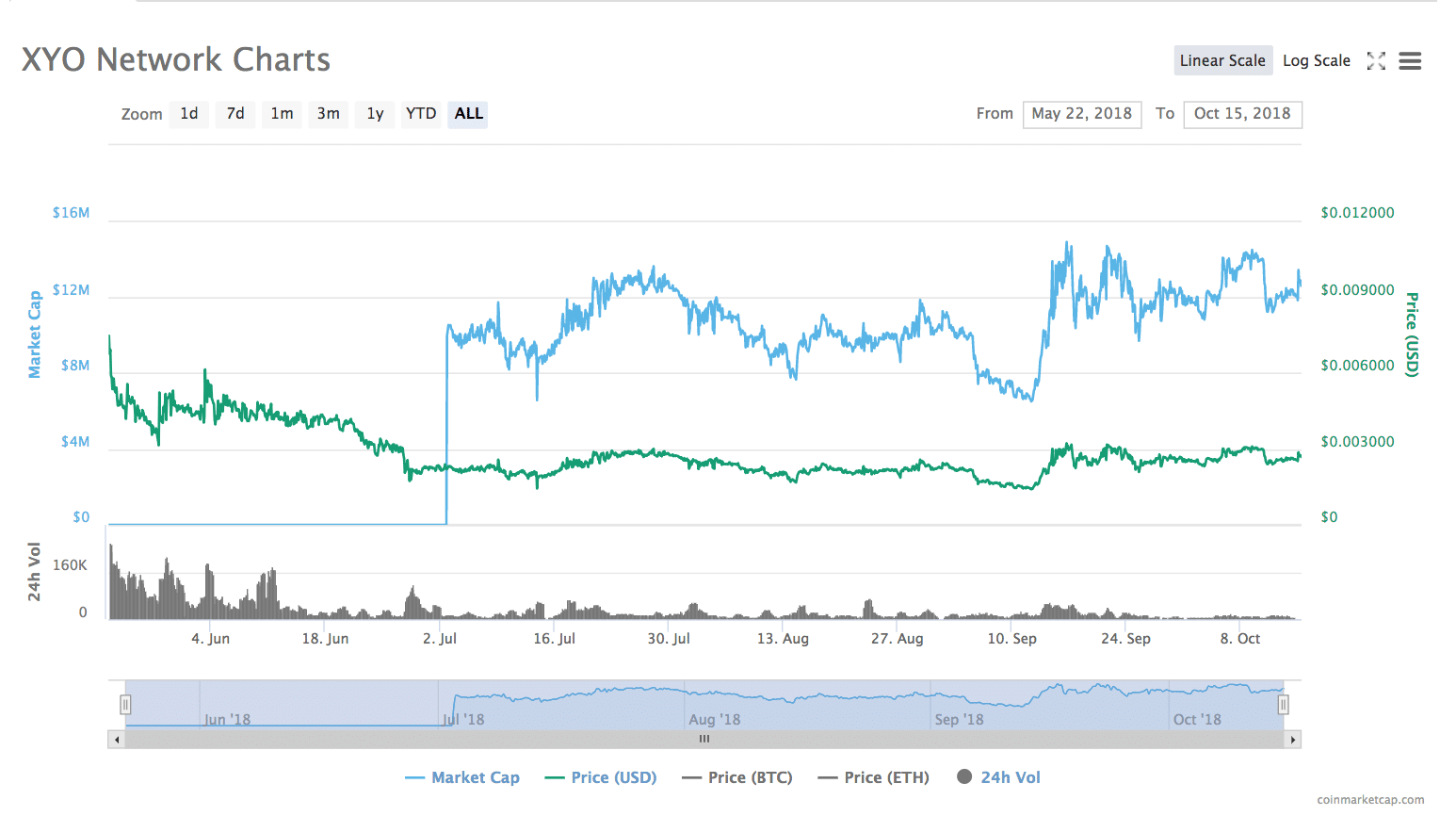This screenshot has width=1456, height=816.
Task: Set zoom to ALL
Action: click(468, 114)
